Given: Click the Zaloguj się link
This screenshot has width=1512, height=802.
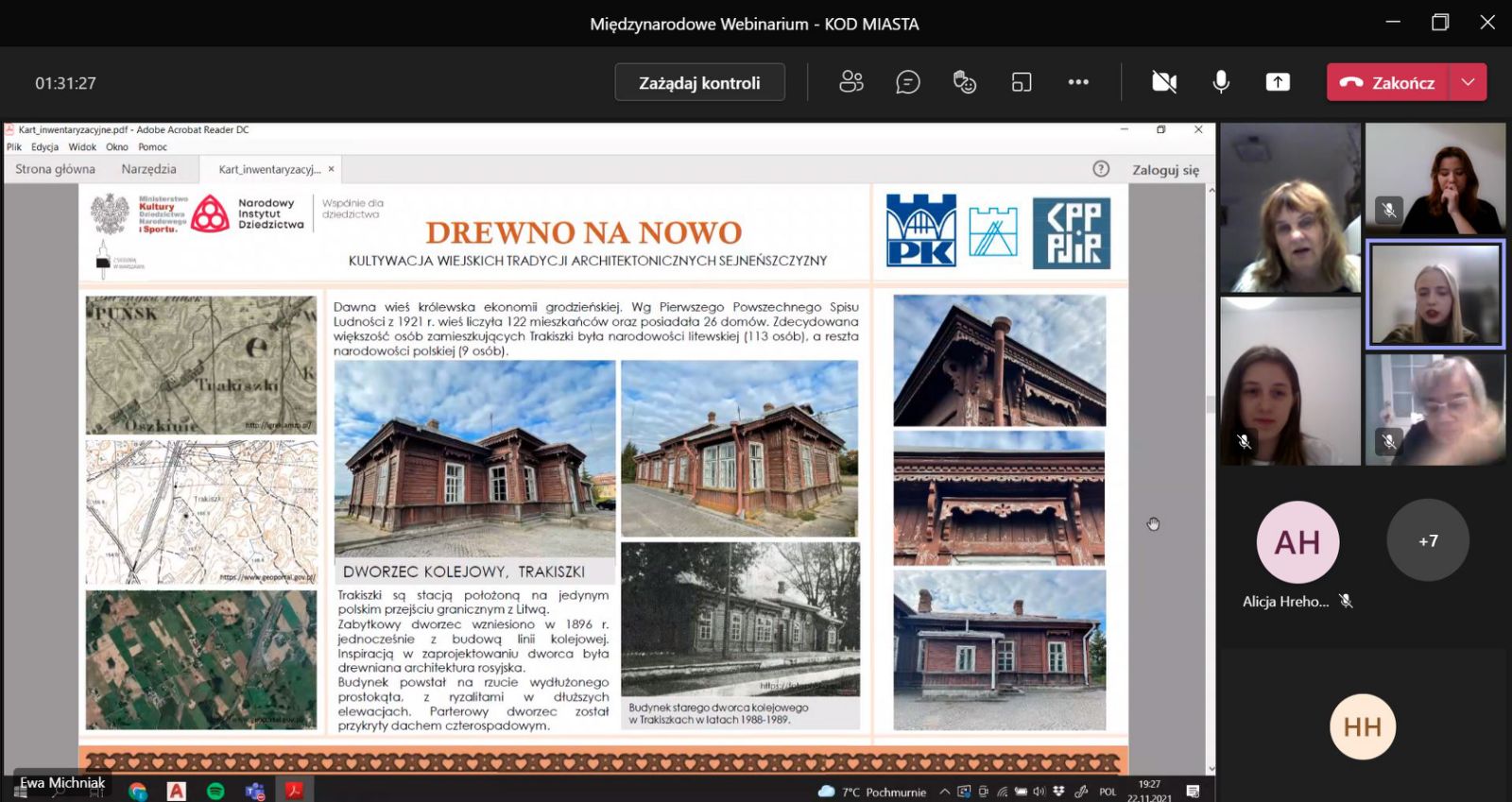Looking at the screenshot, I should [x=1165, y=170].
